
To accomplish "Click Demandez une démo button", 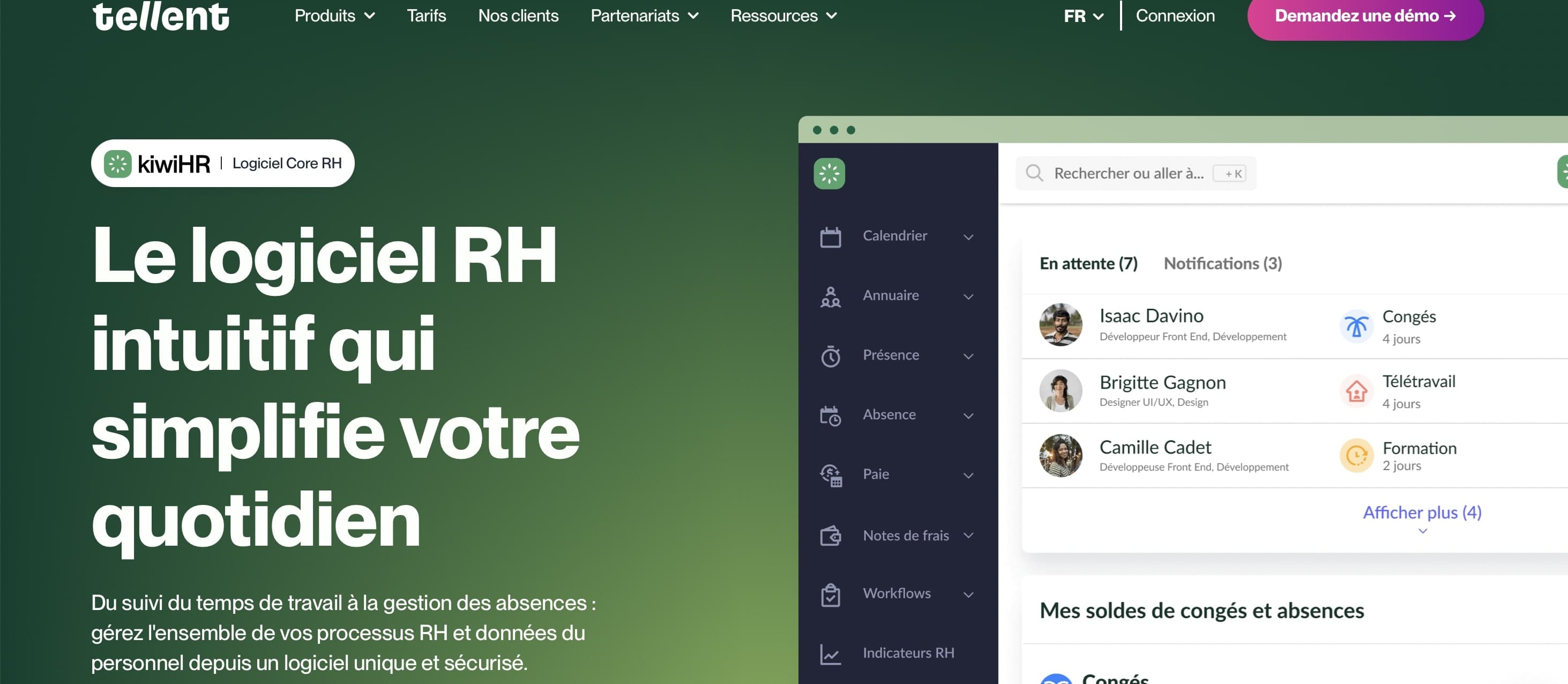I will coord(1365,17).
